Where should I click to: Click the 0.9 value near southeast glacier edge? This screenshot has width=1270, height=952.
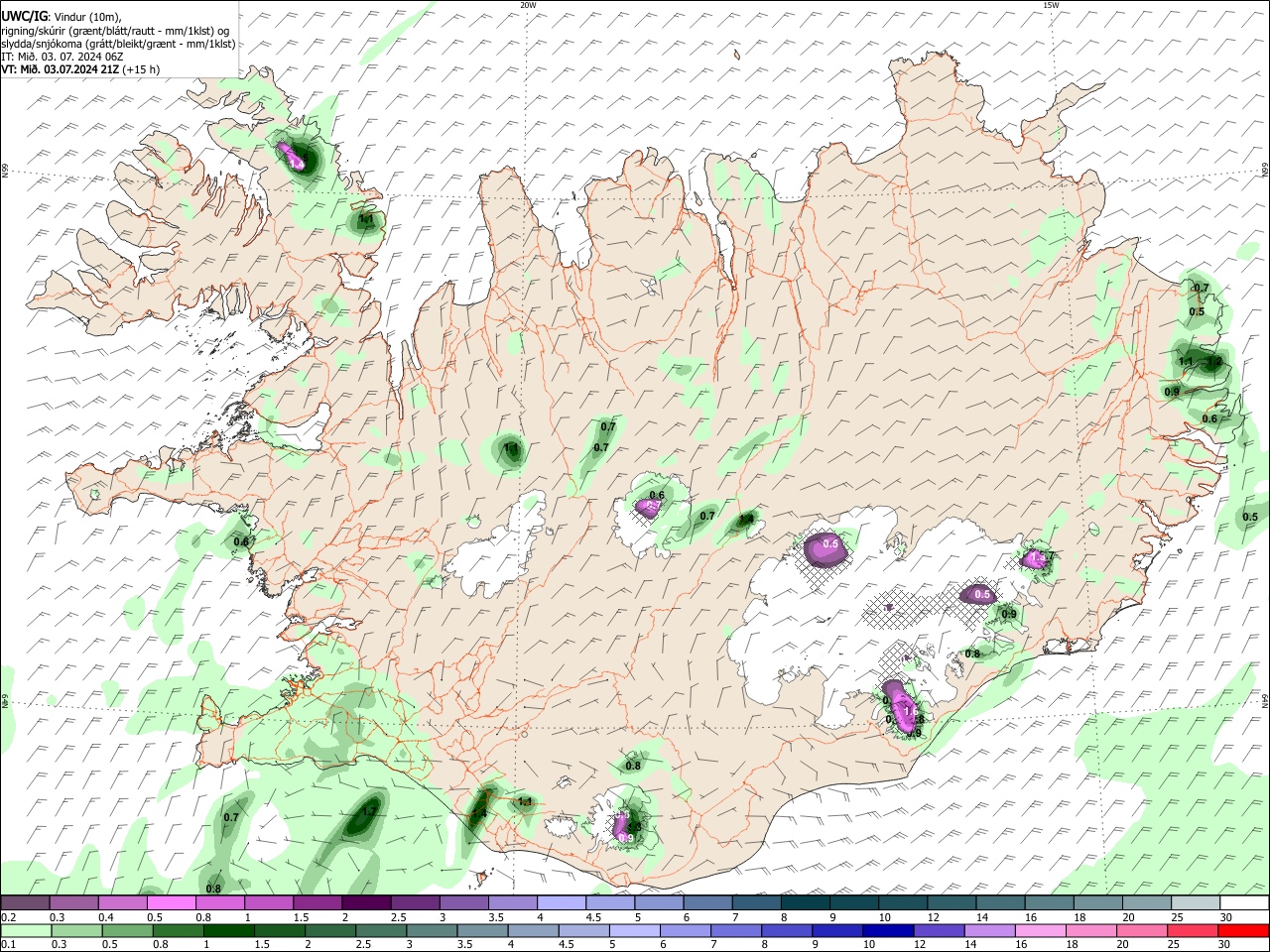click(1009, 615)
